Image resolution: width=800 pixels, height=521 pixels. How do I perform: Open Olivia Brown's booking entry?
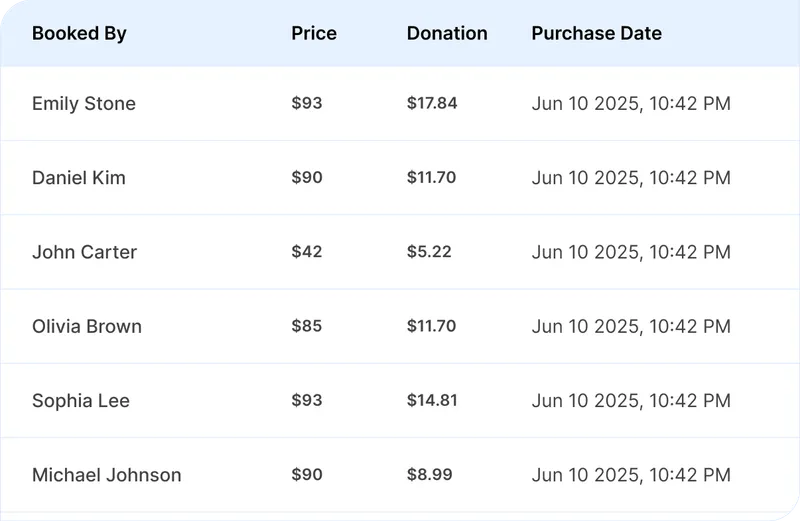[87, 326]
